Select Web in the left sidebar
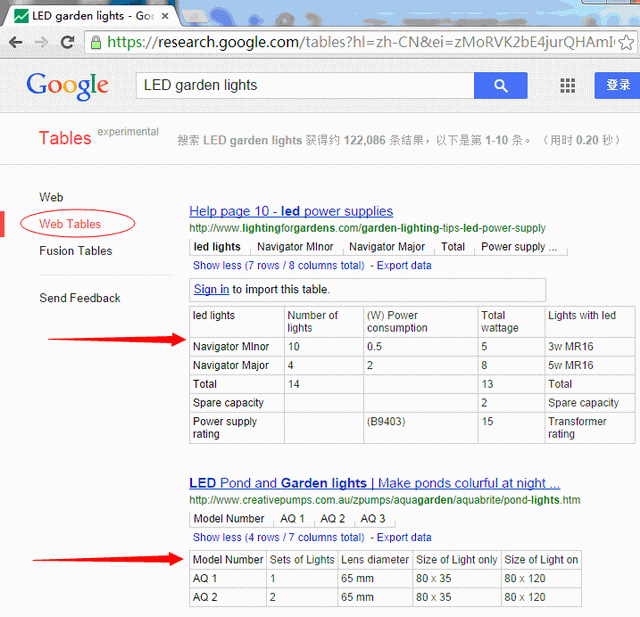The width and height of the screenshot is (640, 617). click(51, 197)
